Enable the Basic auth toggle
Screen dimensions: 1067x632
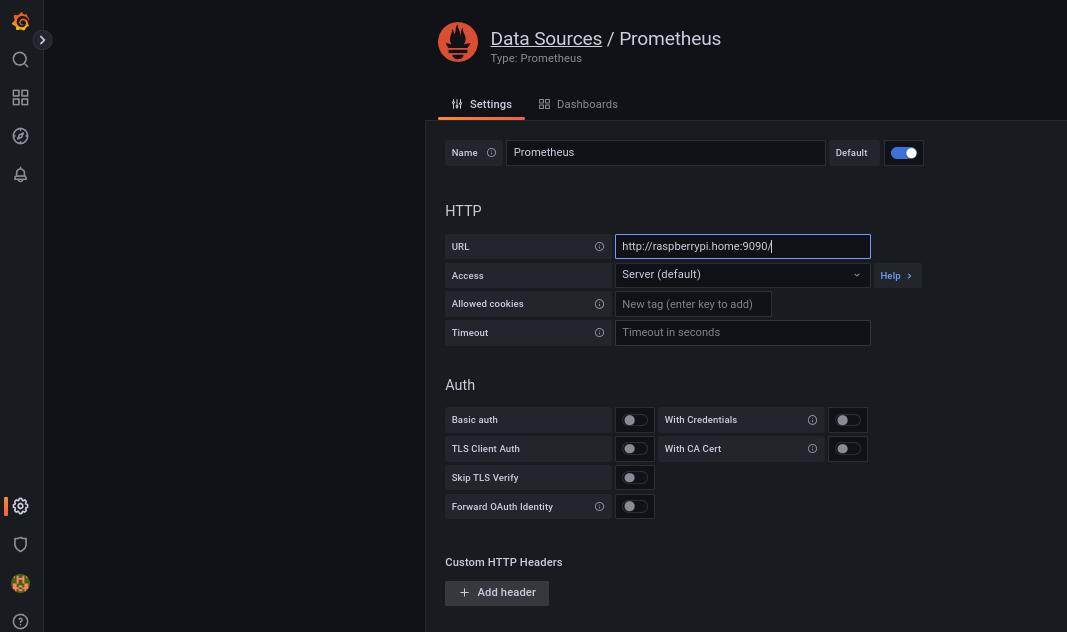pyautogui.click(x=635, y=420)
